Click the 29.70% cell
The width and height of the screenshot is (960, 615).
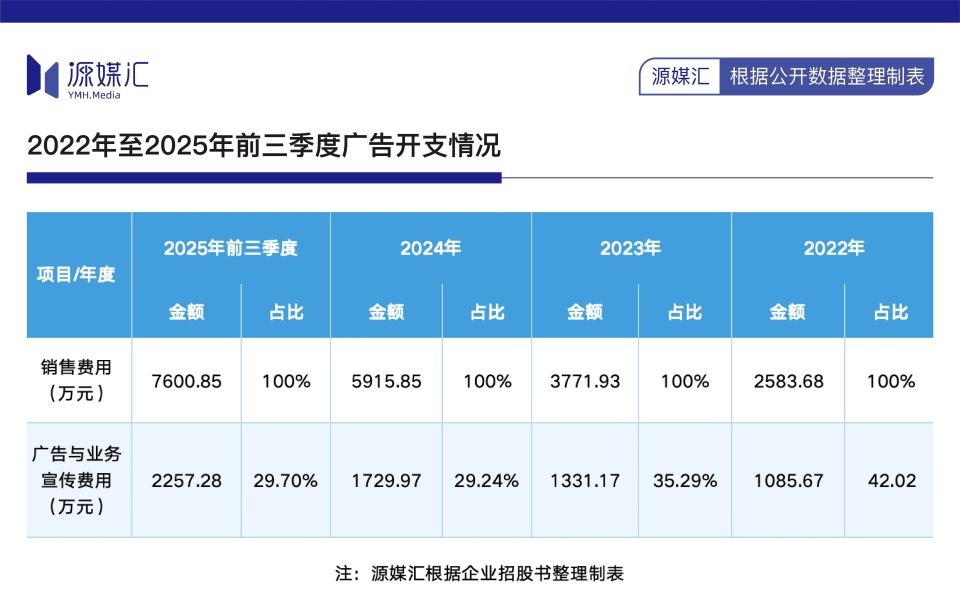(x=285, y=481)
